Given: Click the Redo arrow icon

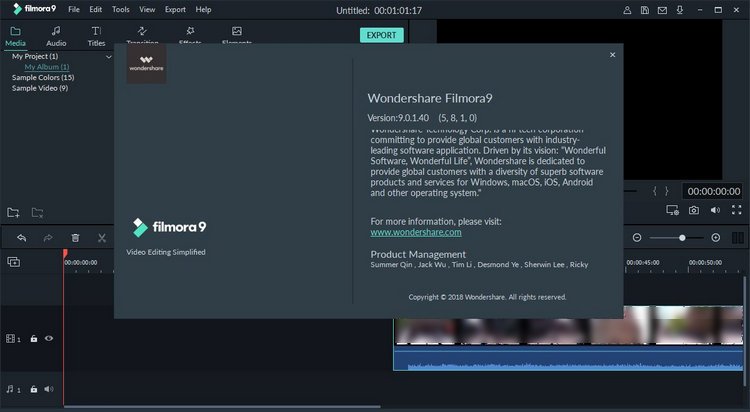Looking at the screenshot, I should tap(48, 238).
